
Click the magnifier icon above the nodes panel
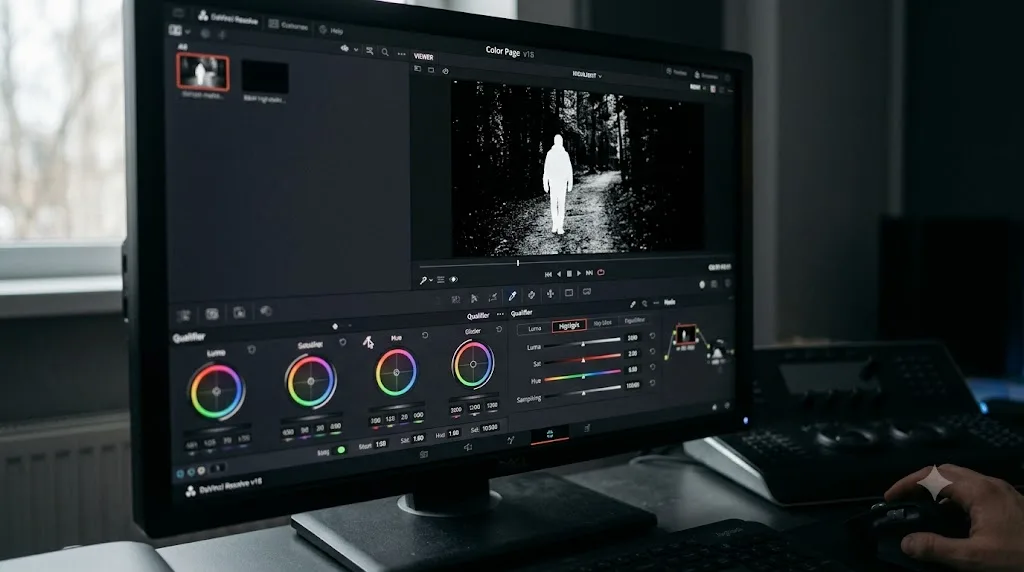(x=645, y=304)
